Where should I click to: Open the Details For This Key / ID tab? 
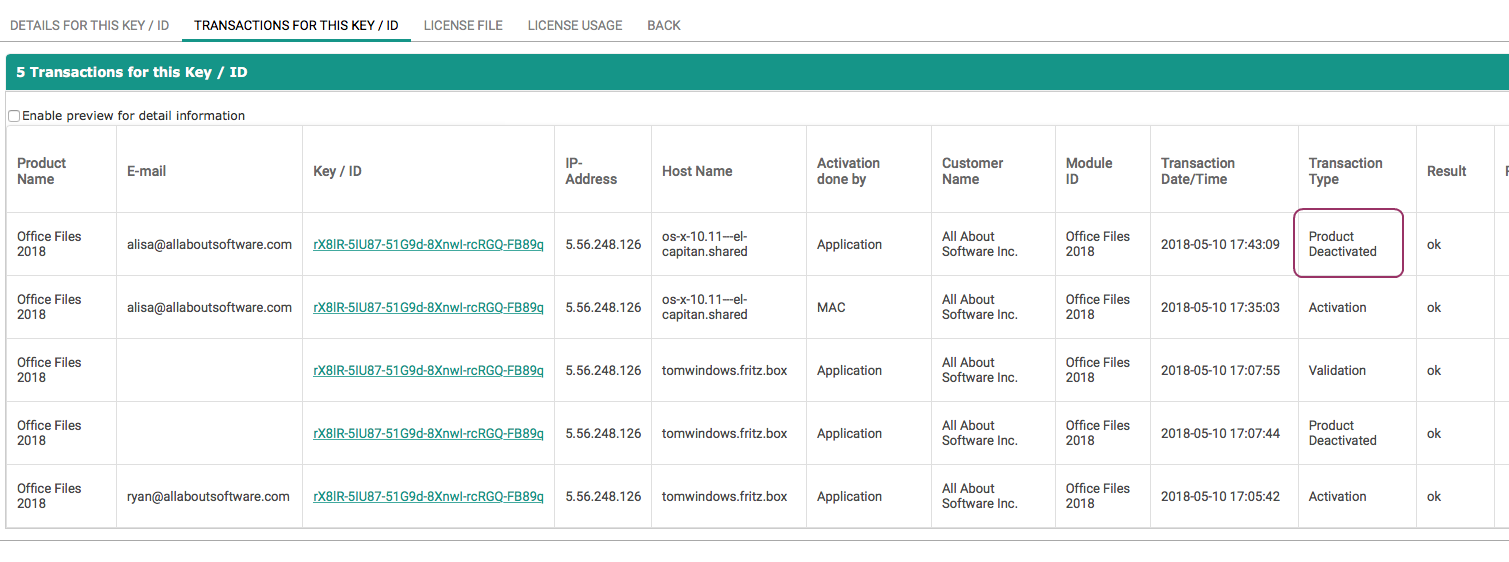(x=89, y=25)
